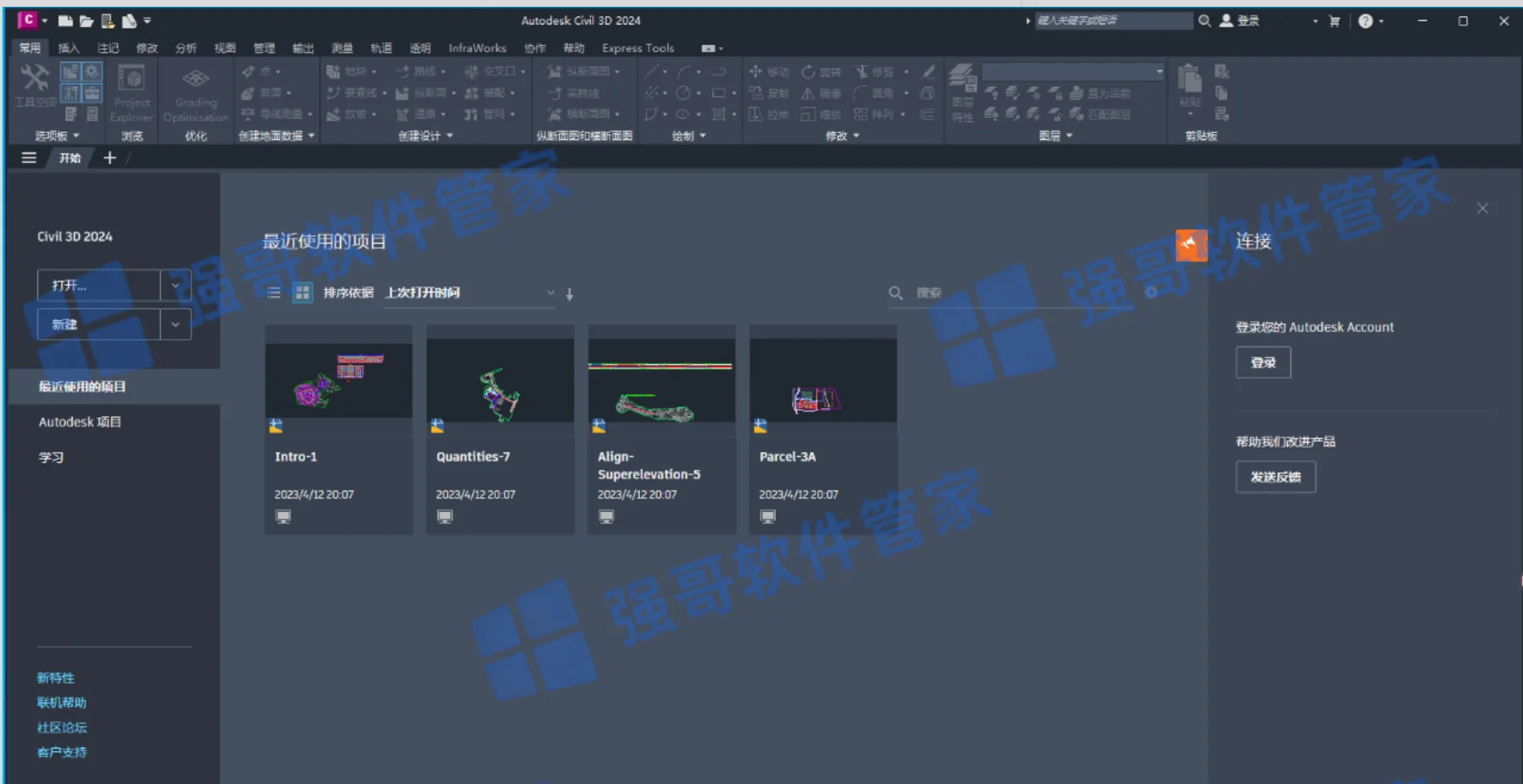Image resolution: width=1523 pixels, height=784 pixels.
Task: Close the 连接 panel with its X
Action: pos(1483,208)
